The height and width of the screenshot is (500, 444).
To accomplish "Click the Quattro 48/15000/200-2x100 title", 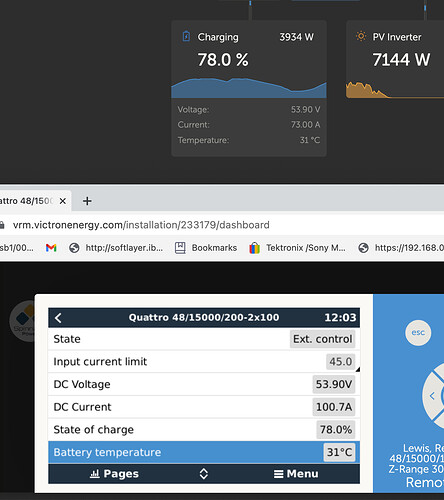I will coord(204,317).
